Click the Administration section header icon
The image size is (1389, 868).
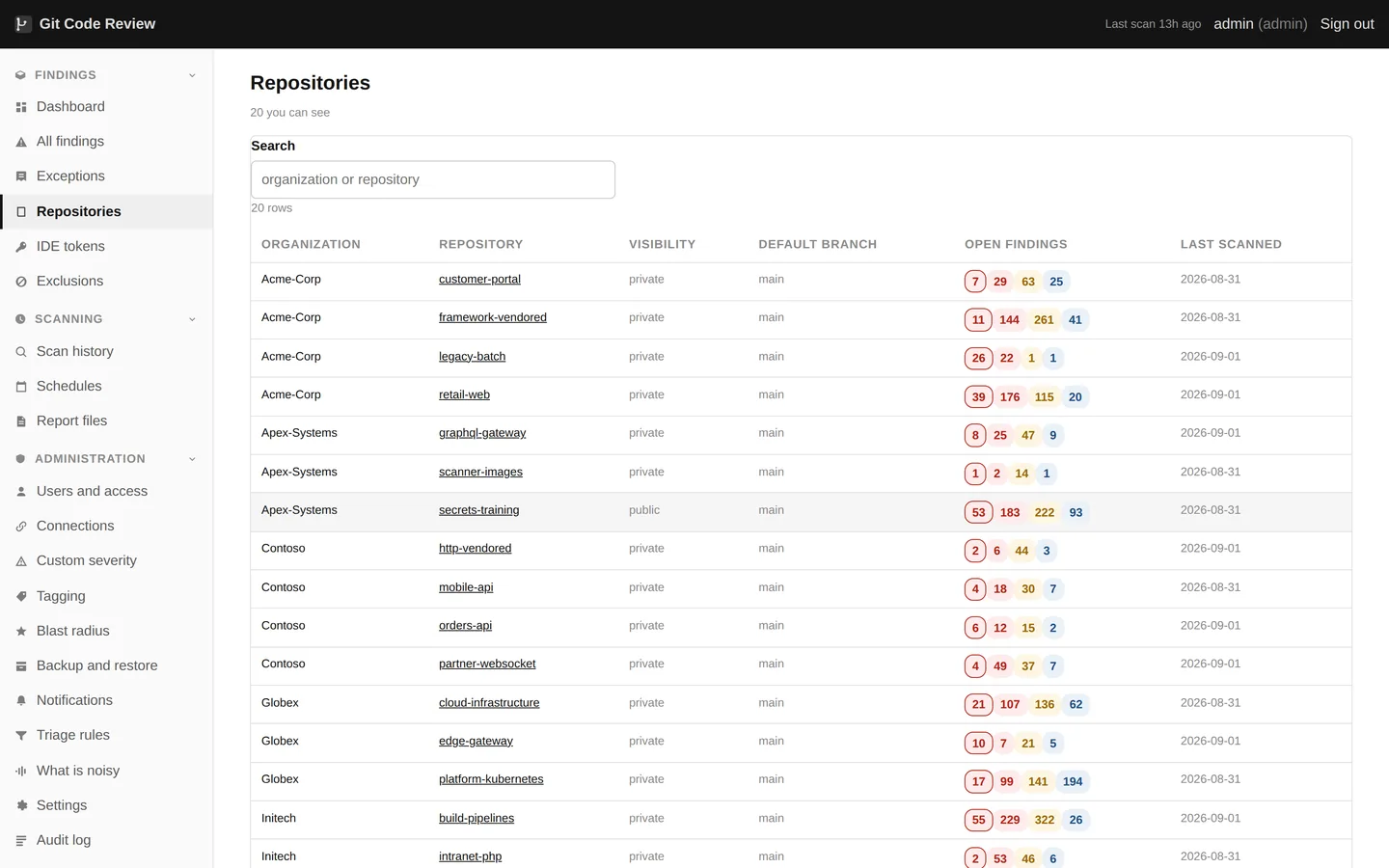pos(20,459)
